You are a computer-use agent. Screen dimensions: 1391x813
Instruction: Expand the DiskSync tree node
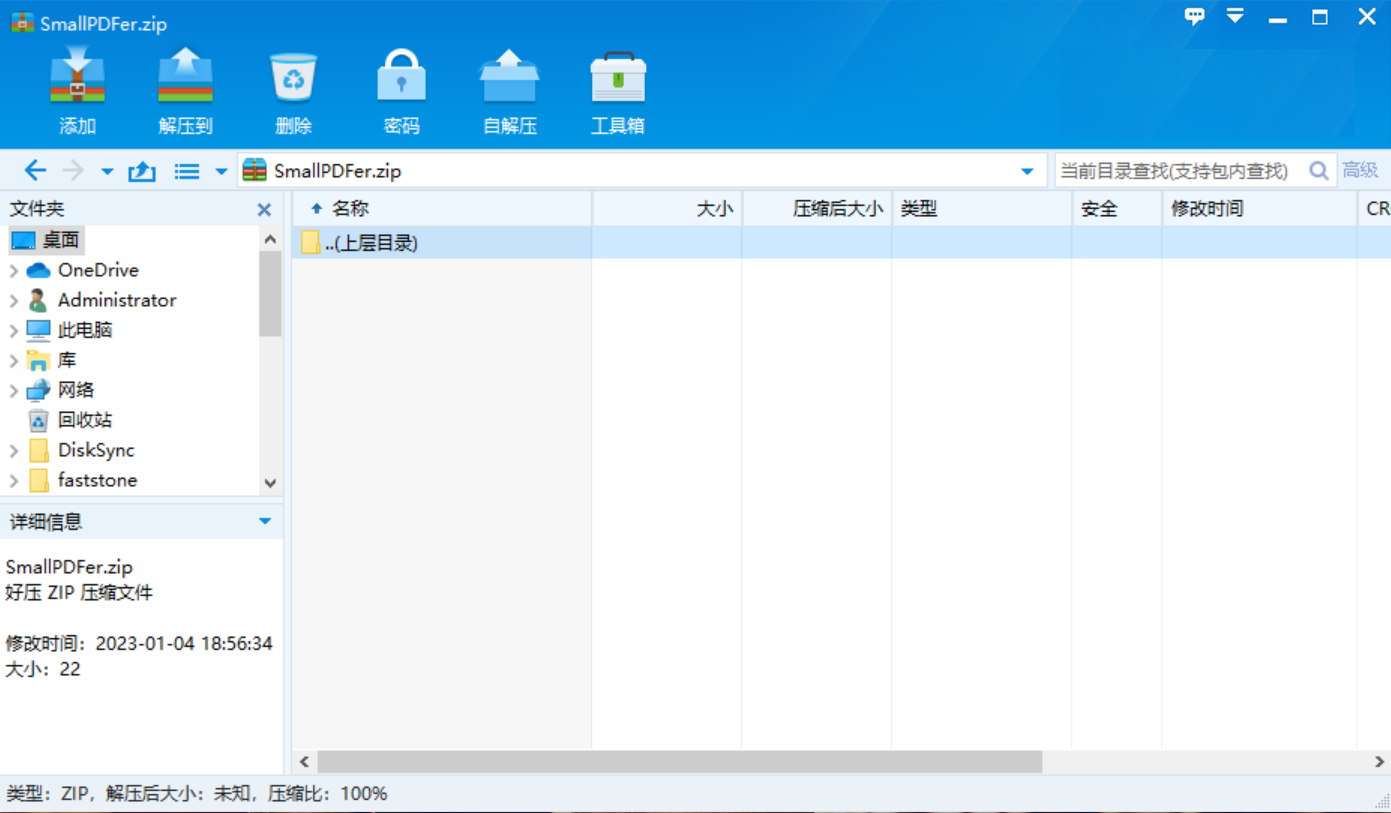(13, 451)
